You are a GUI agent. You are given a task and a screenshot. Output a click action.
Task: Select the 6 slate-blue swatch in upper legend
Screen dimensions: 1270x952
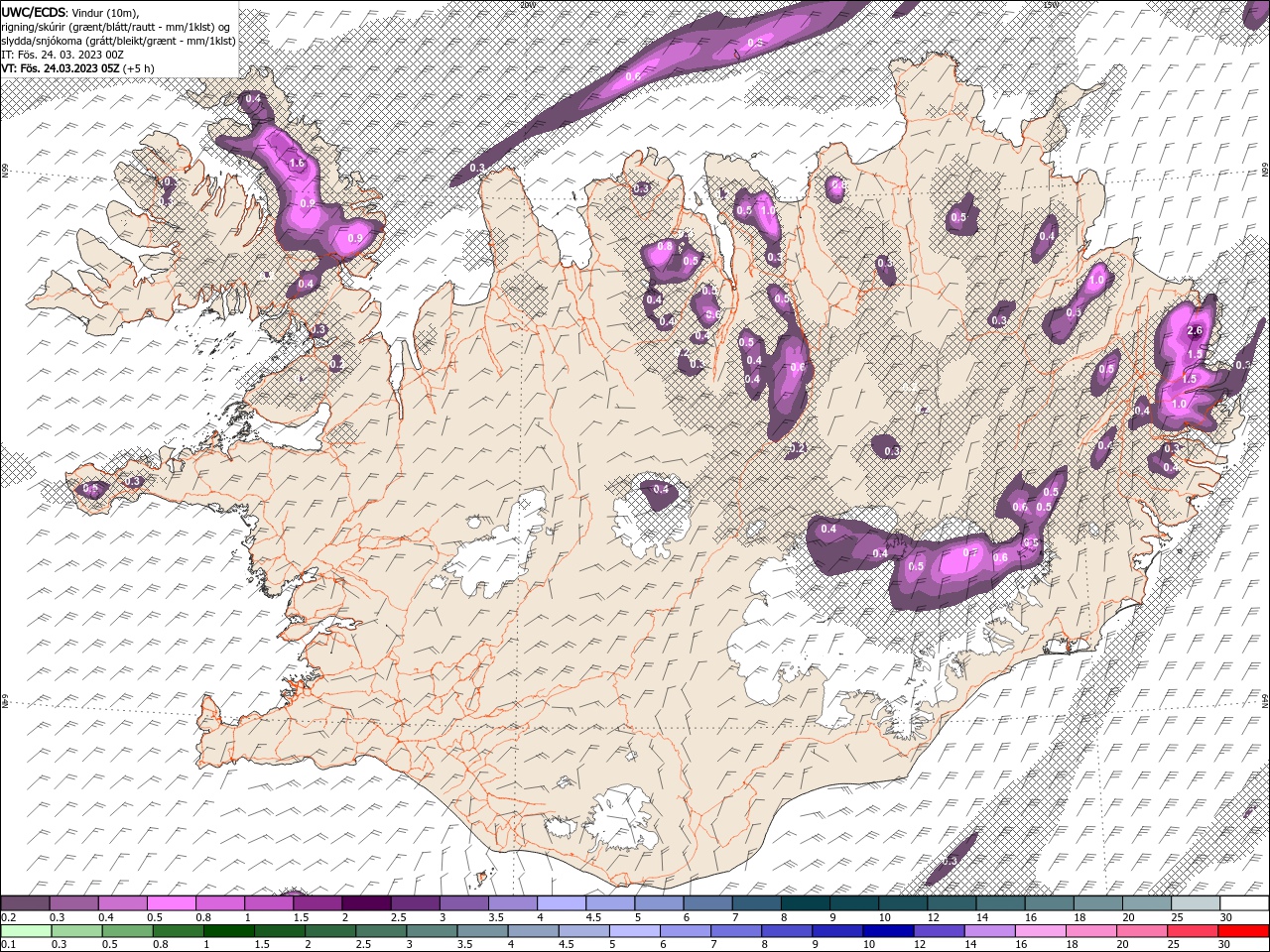pos(707,903)
